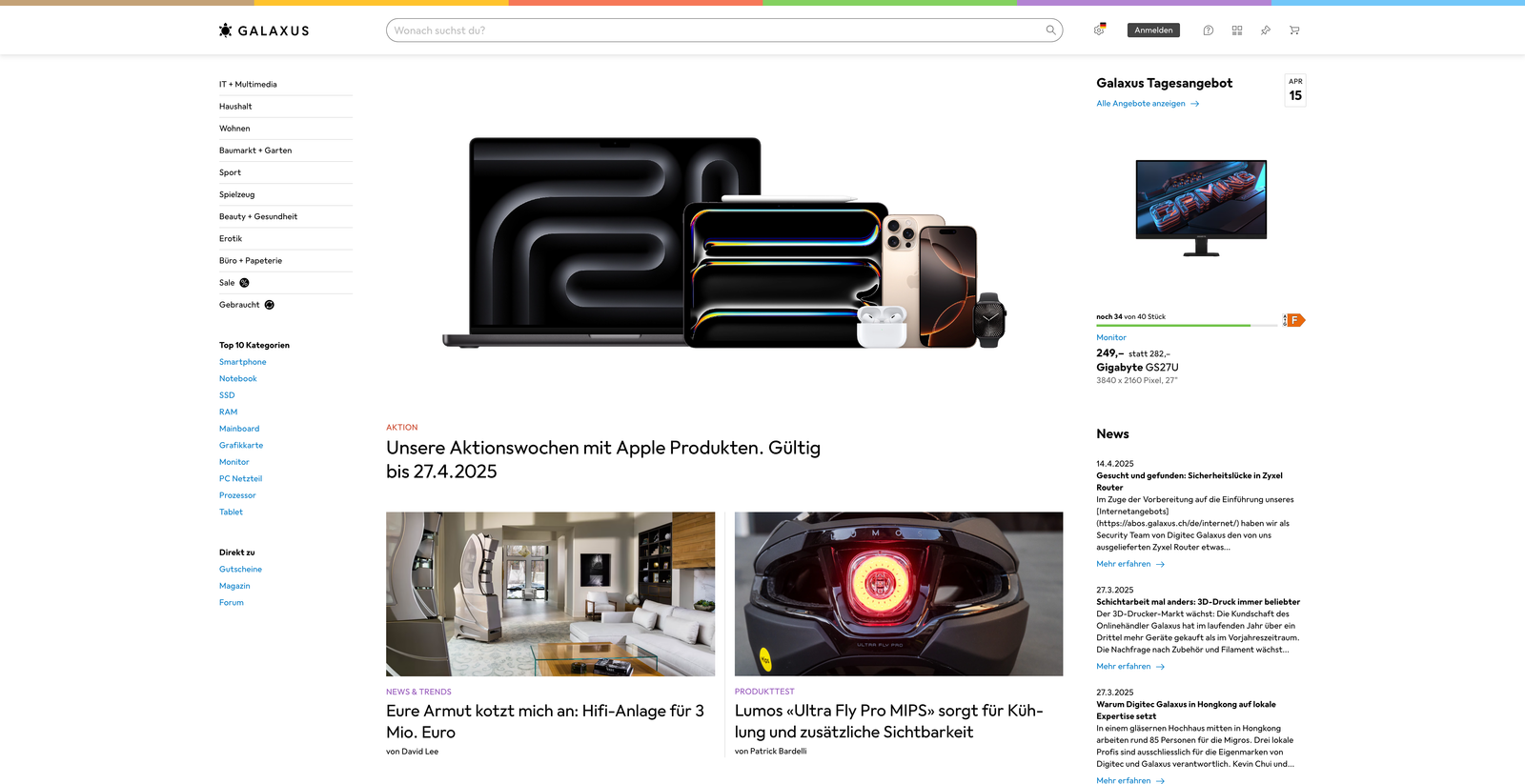Viewport: 1525px width, 784px height.
Task: Click Mehr erfahren under Zyxel Router news
Action: pos(1124,564)
